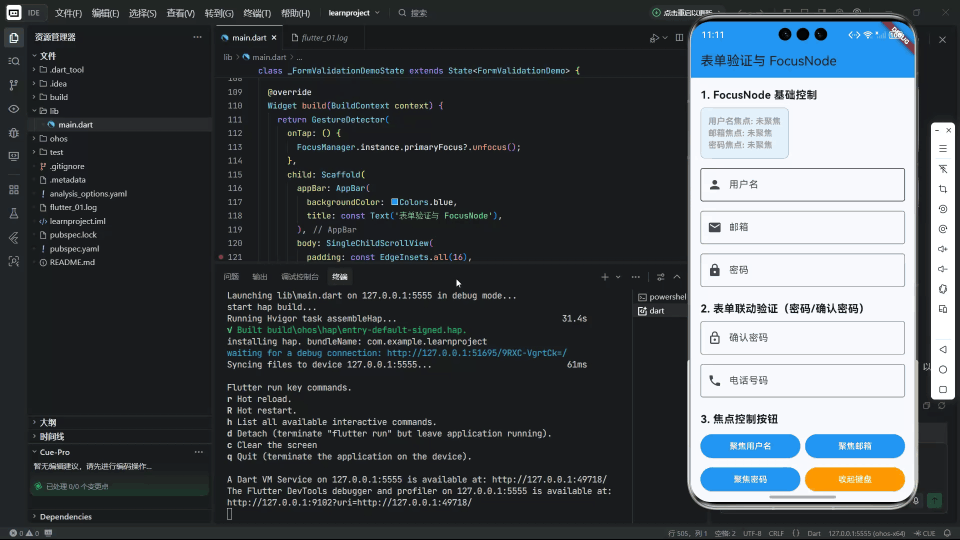The width and height of the screenshot is (960, 540).
Task: Click the emulator recent-apps square button
Action: point(943,389)
